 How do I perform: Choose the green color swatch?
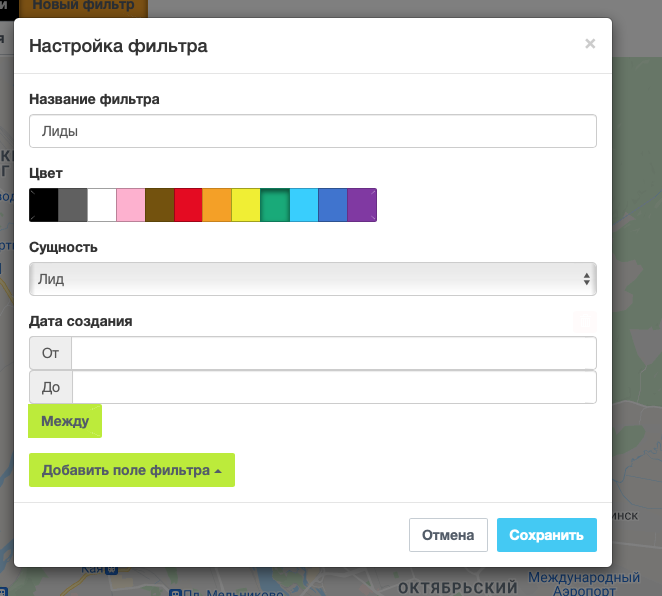tap(275, 204)
